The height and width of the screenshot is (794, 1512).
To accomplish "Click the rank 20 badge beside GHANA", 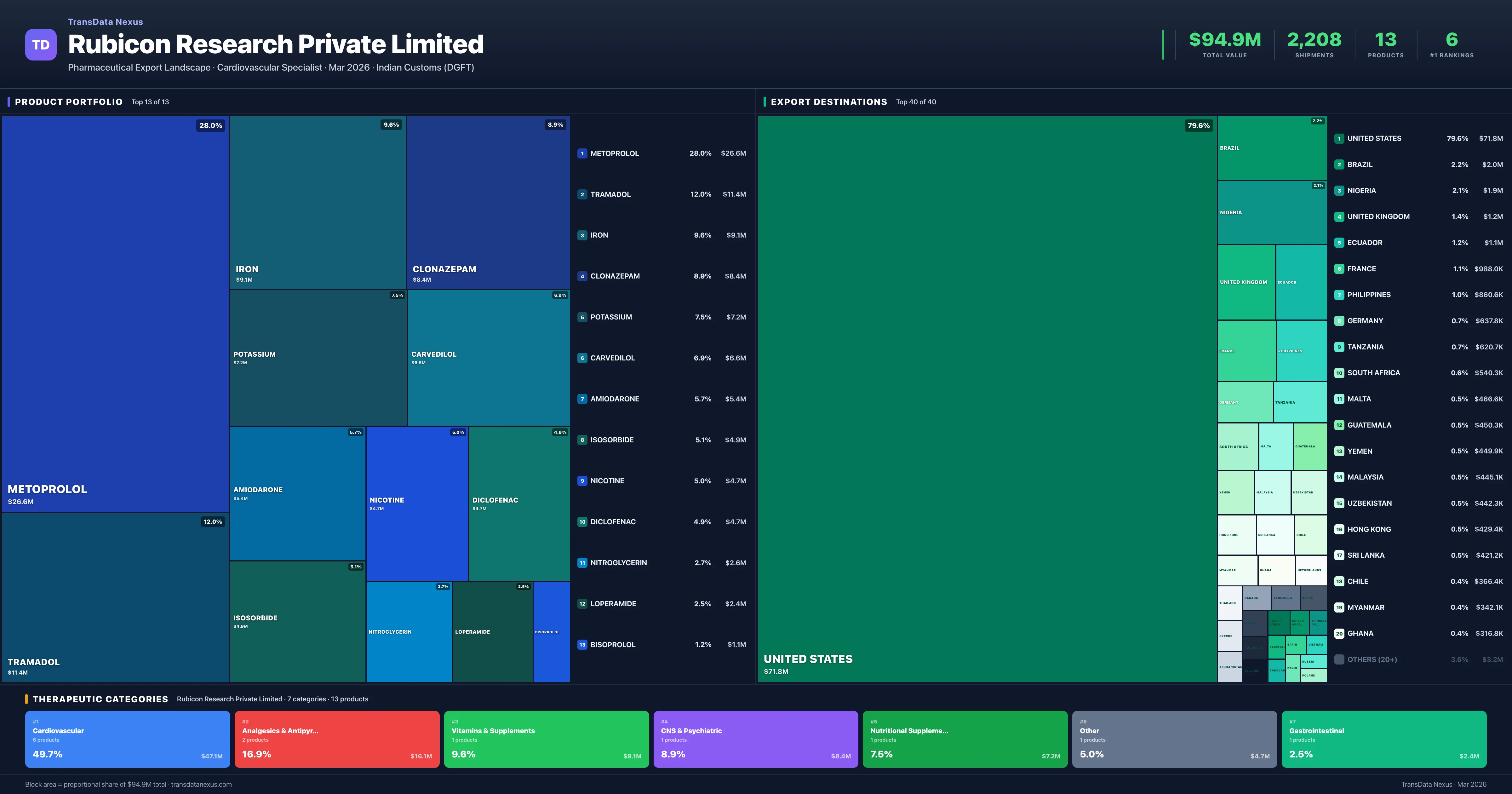I will tap(1339, 633).
